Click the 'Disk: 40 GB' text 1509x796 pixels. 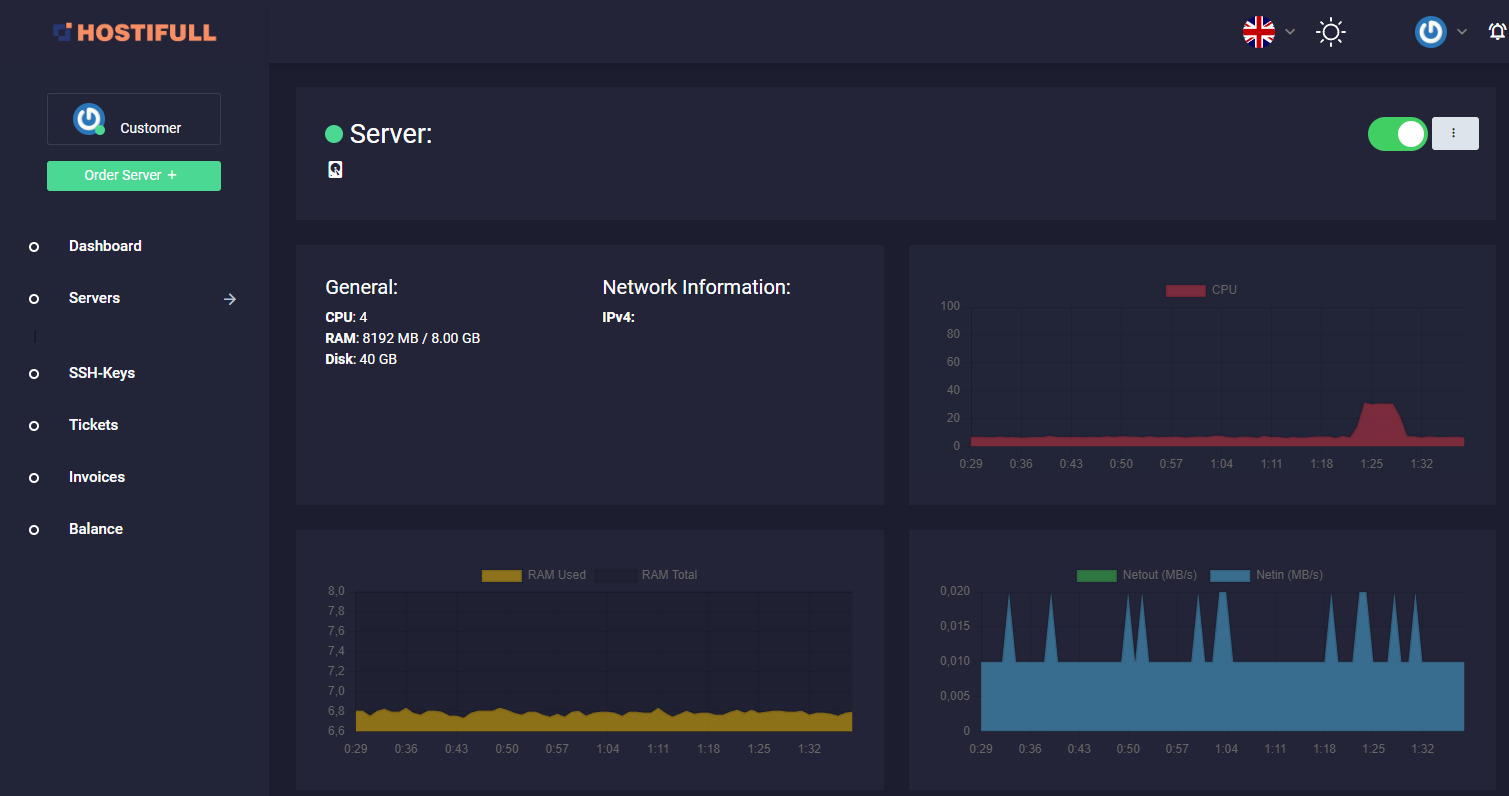(361, 359)
